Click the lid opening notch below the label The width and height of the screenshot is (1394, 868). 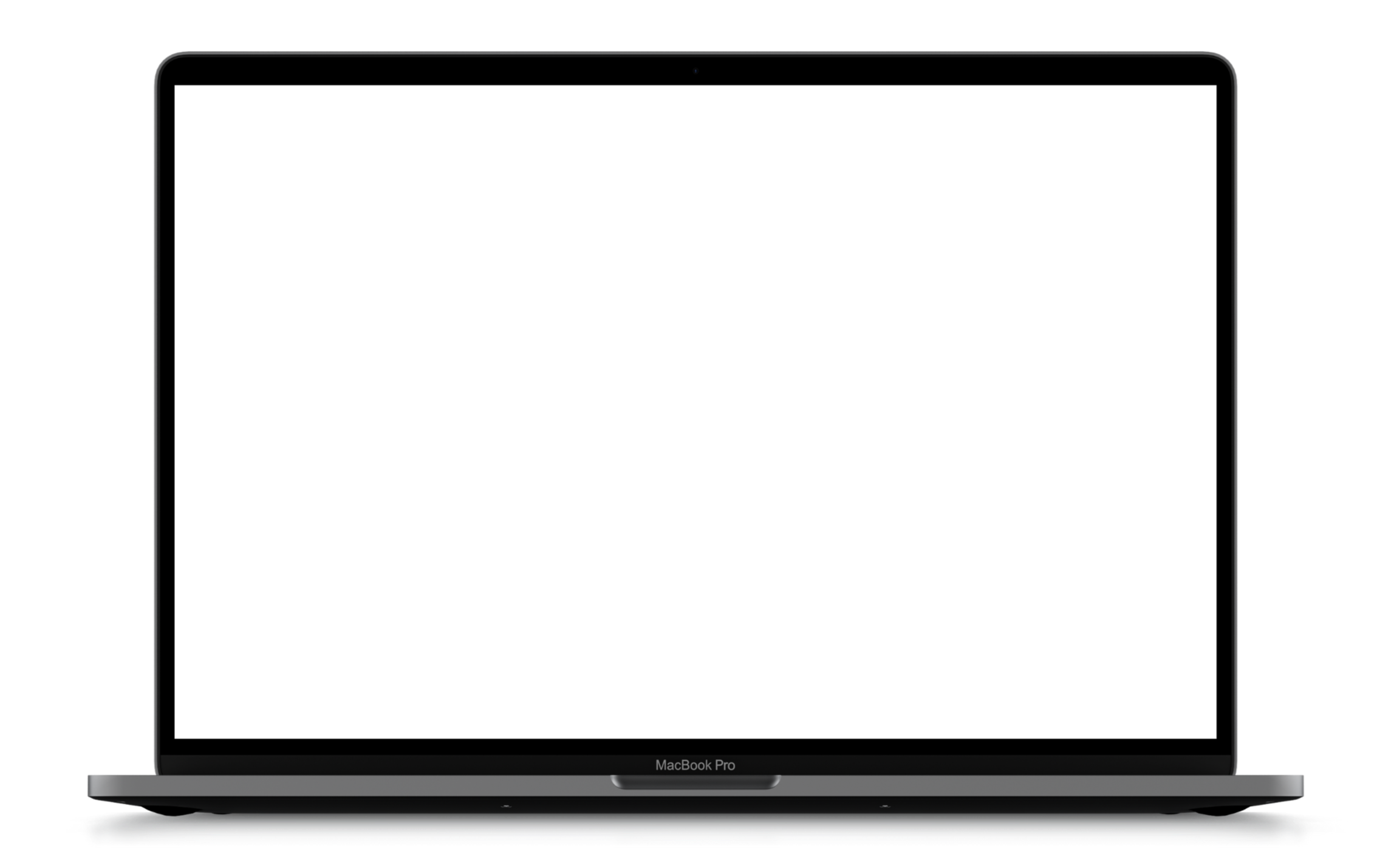click(695, 782)
